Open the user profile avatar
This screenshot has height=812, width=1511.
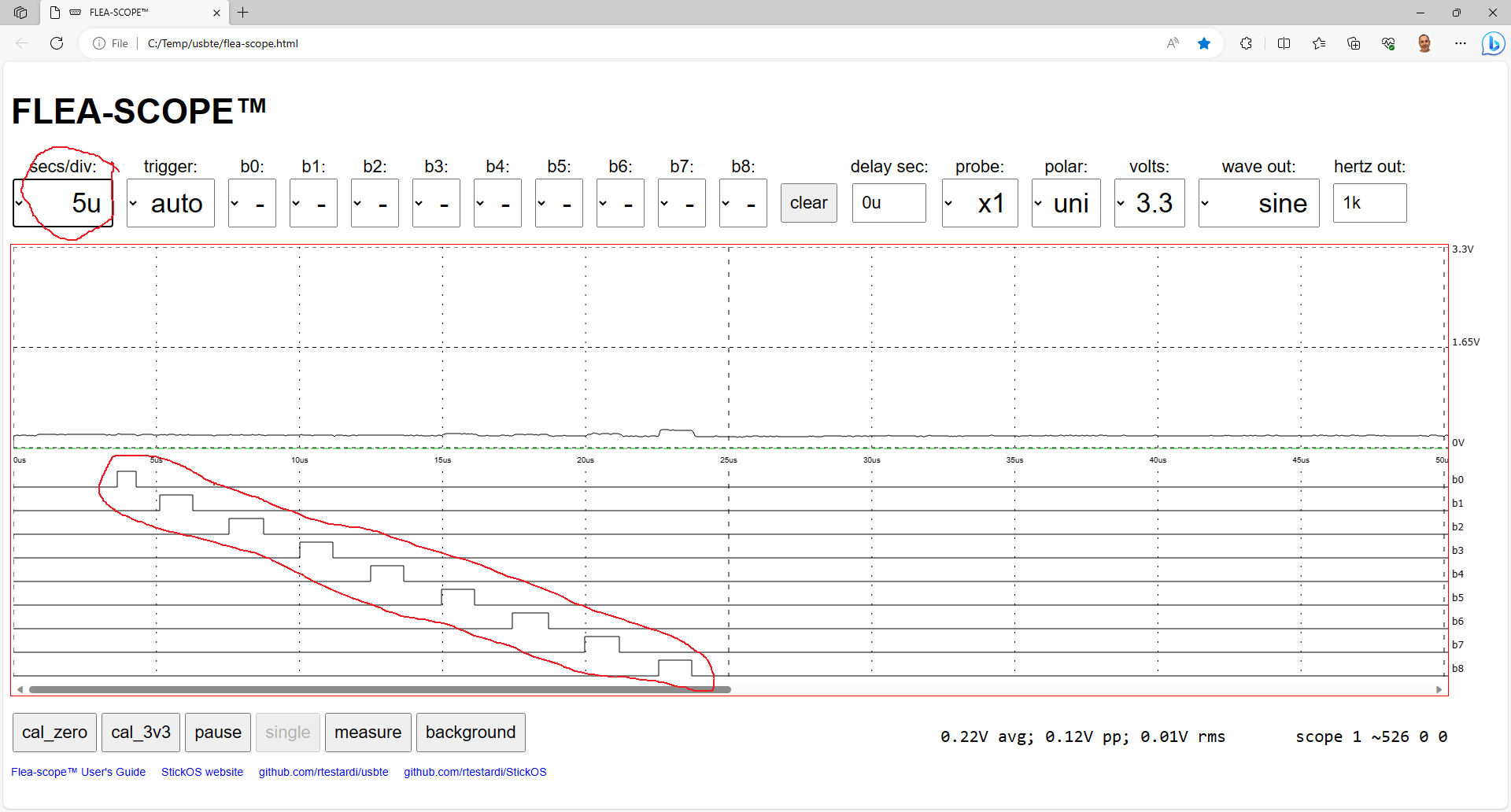1424,43
